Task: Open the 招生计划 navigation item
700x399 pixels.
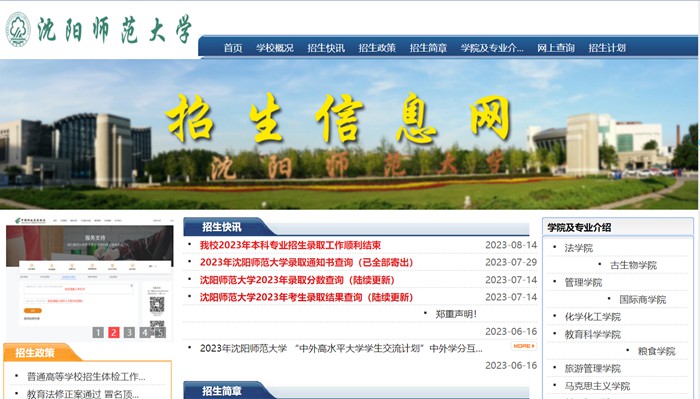Action: pyautogui.click(x=607, y=48)
